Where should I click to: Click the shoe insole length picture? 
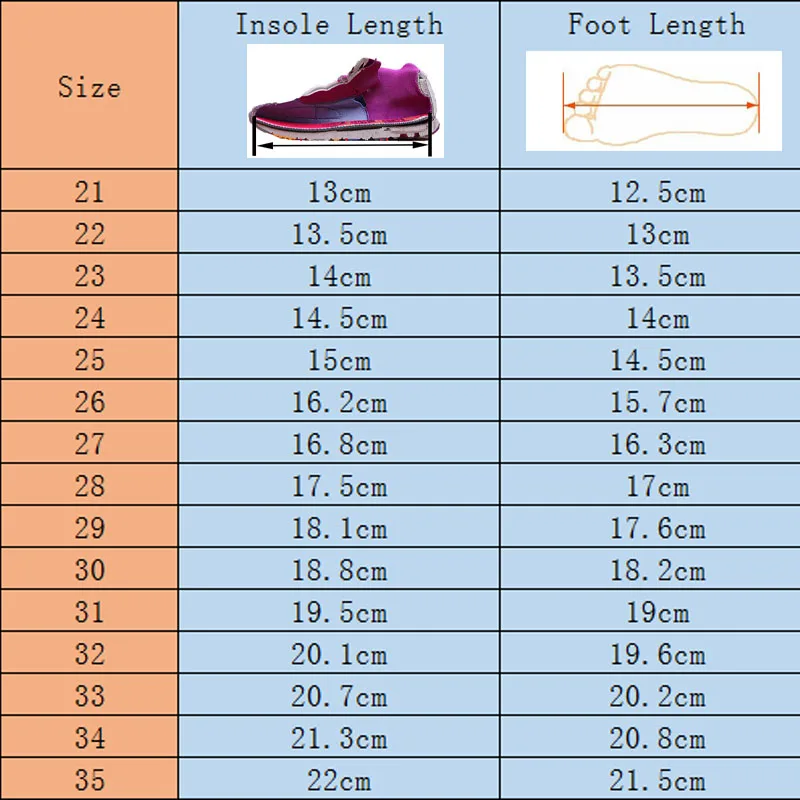pyautogui.click(x=345, y=101)
